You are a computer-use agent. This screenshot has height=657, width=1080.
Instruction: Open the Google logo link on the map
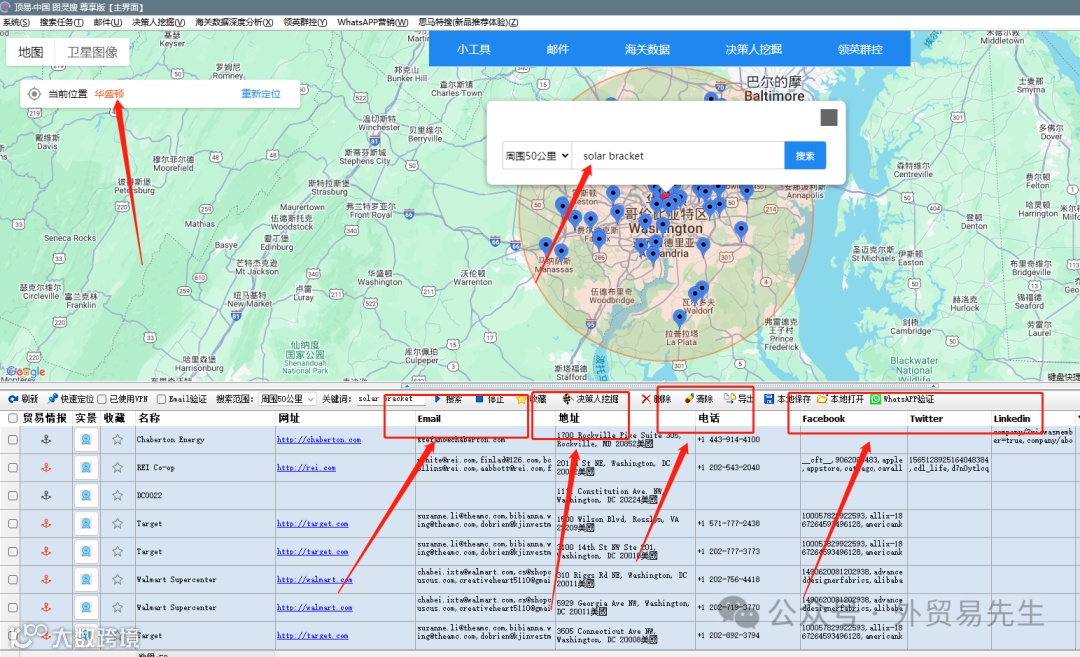pos(27,372)
